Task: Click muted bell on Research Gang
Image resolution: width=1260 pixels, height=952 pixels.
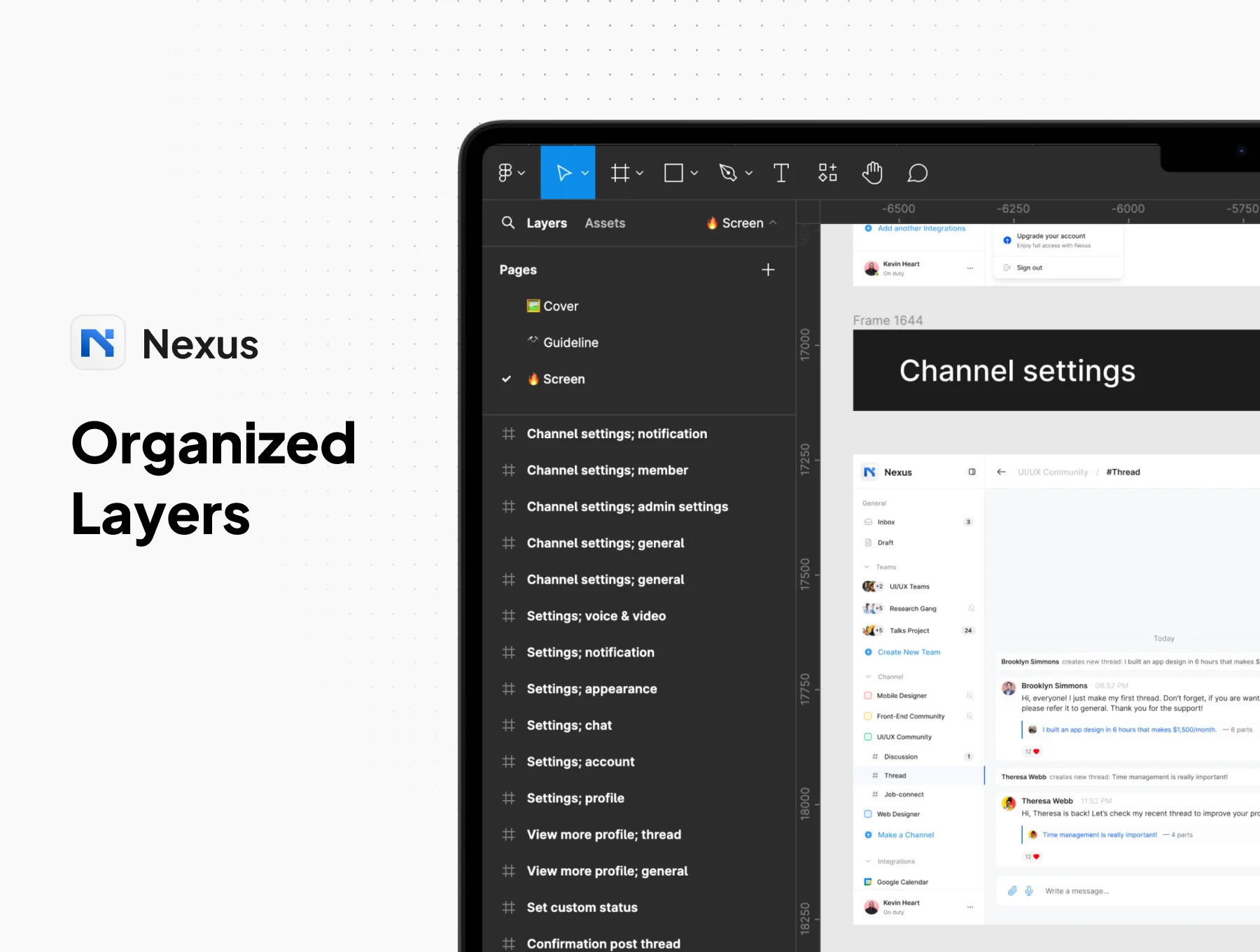Action: click(x=971, y=608)
